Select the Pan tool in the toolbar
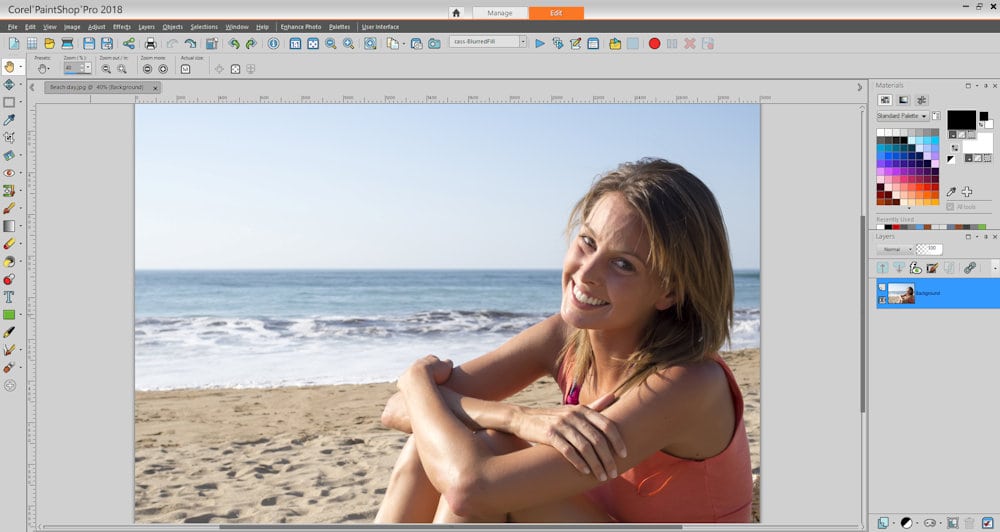The image size is (1000, 532). 10,66
